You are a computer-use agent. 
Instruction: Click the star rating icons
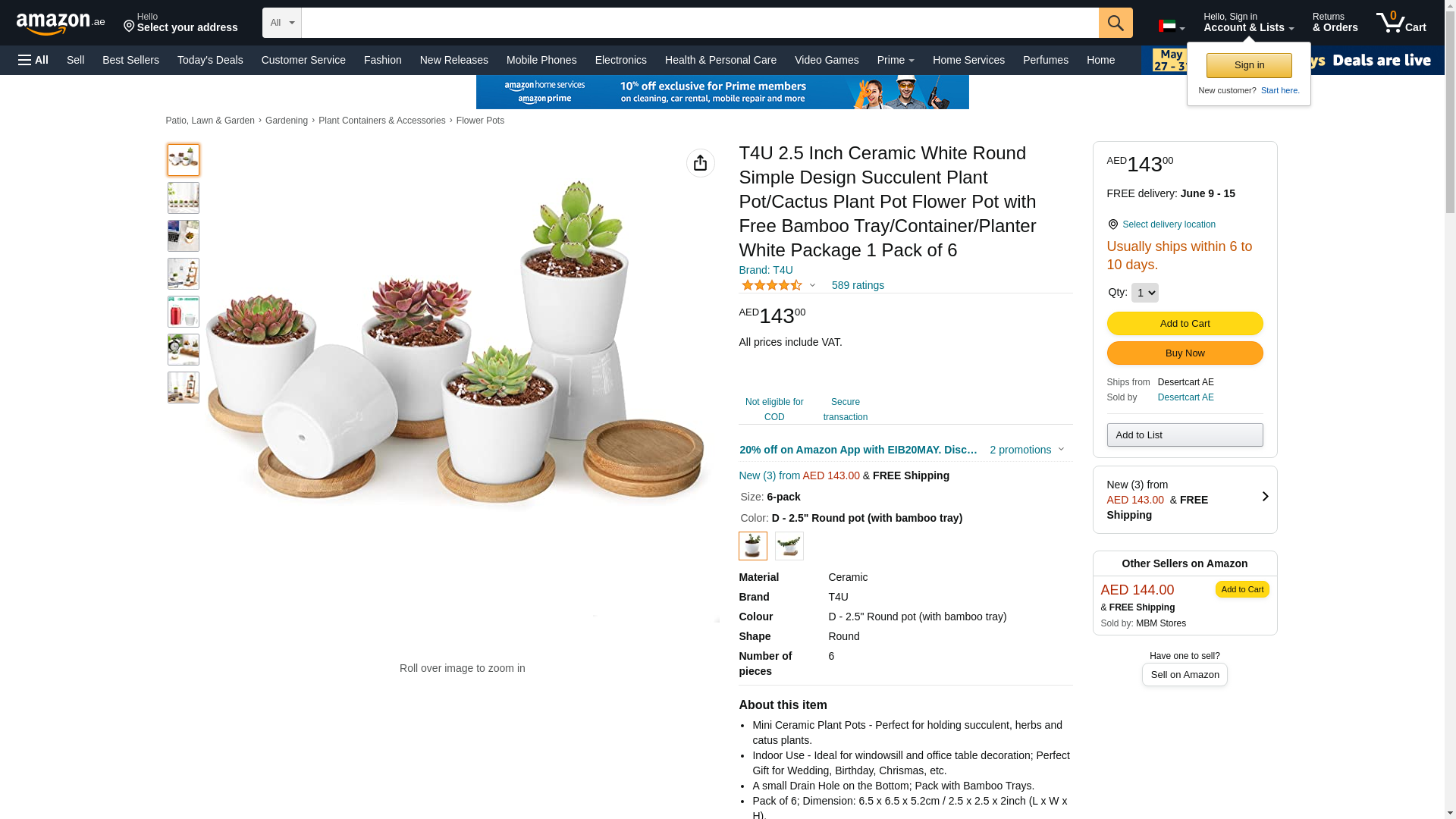pos(772,285)
